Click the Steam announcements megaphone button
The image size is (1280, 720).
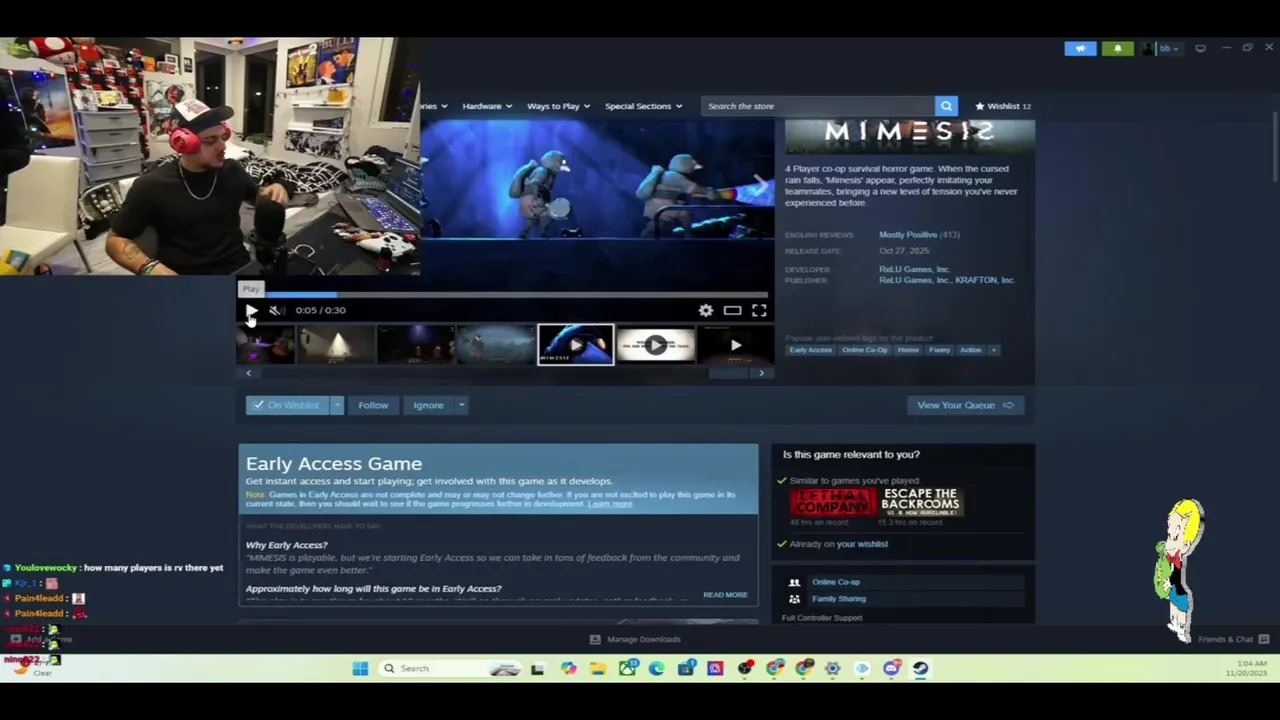[1080, 48]
